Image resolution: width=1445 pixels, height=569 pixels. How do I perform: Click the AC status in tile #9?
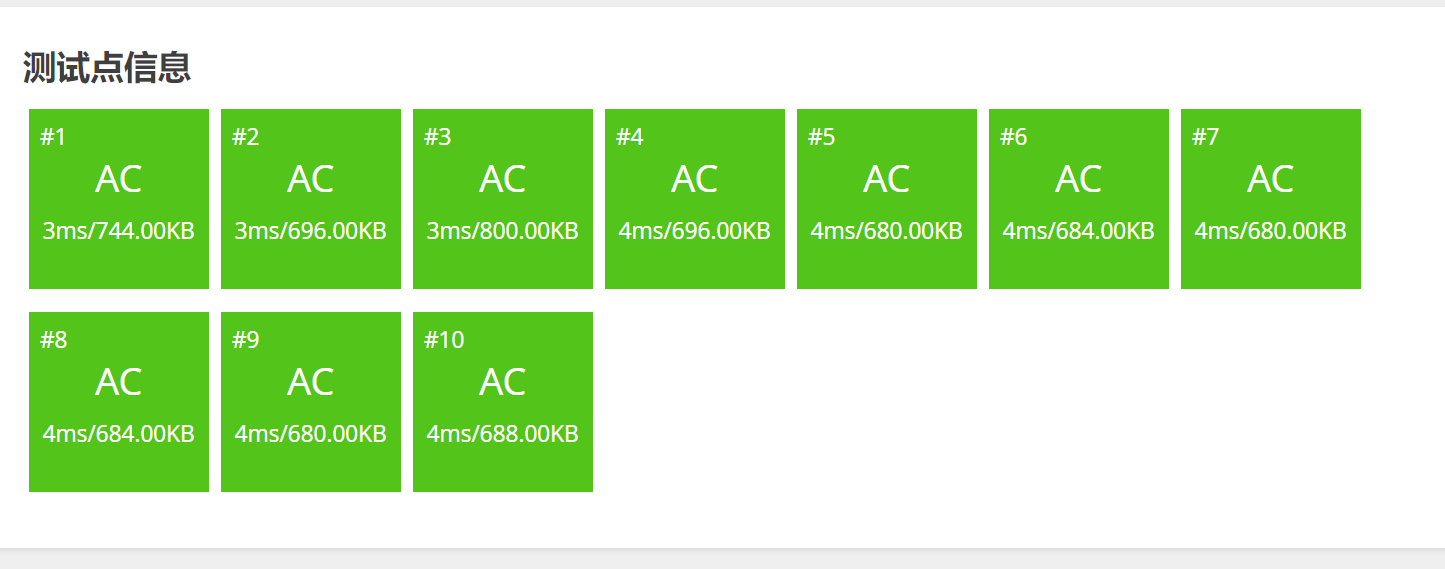point(311,383)
